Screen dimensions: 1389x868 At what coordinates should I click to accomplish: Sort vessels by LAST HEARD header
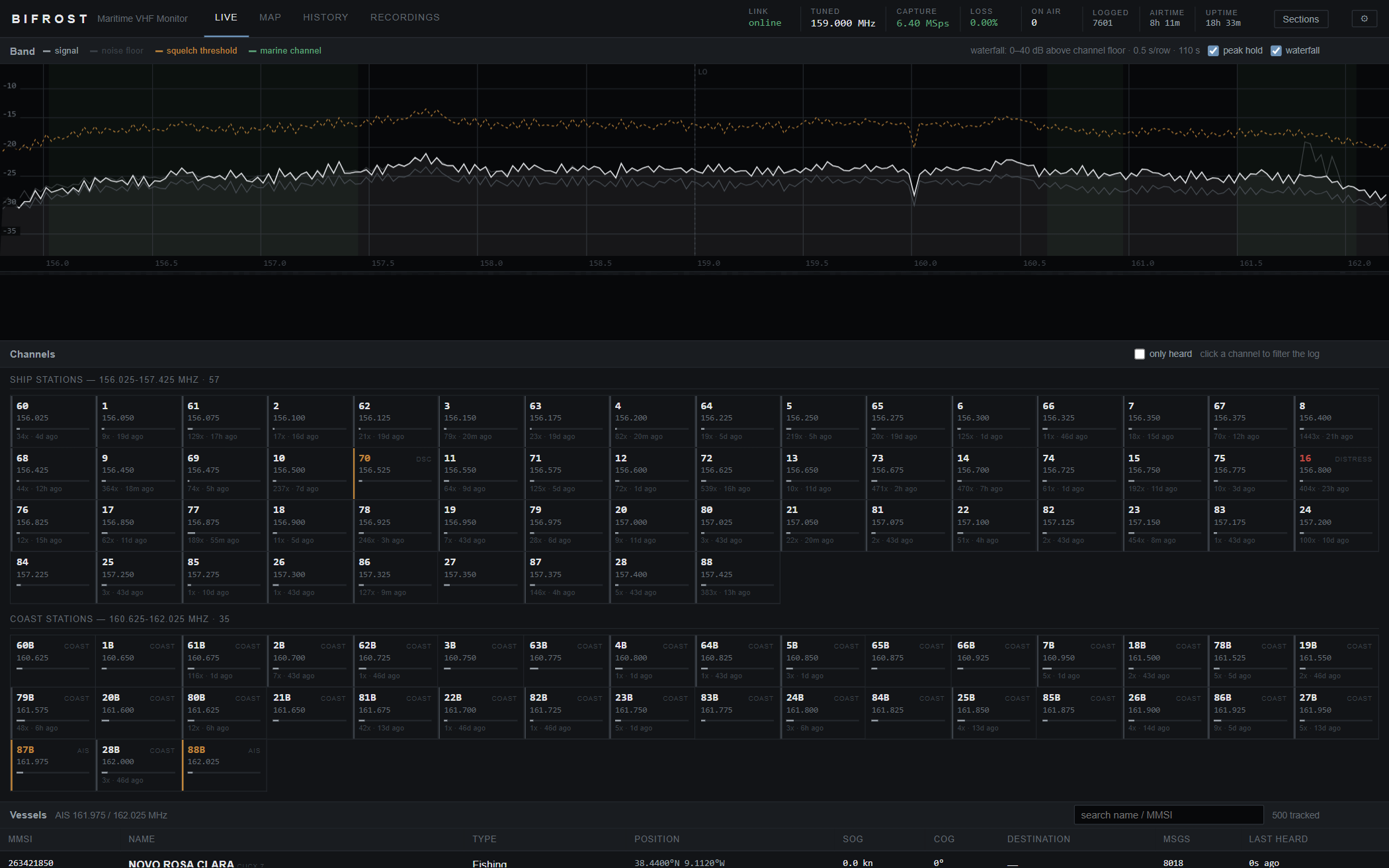click(x=1278, y=839)
